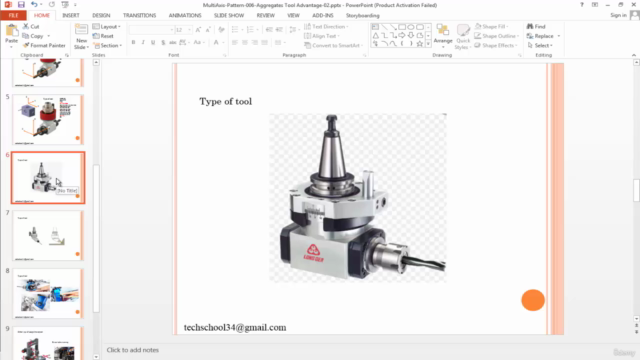Apply text shadow formatting
640x360 pixels.
pyautogui.click(x=163, y=42)
